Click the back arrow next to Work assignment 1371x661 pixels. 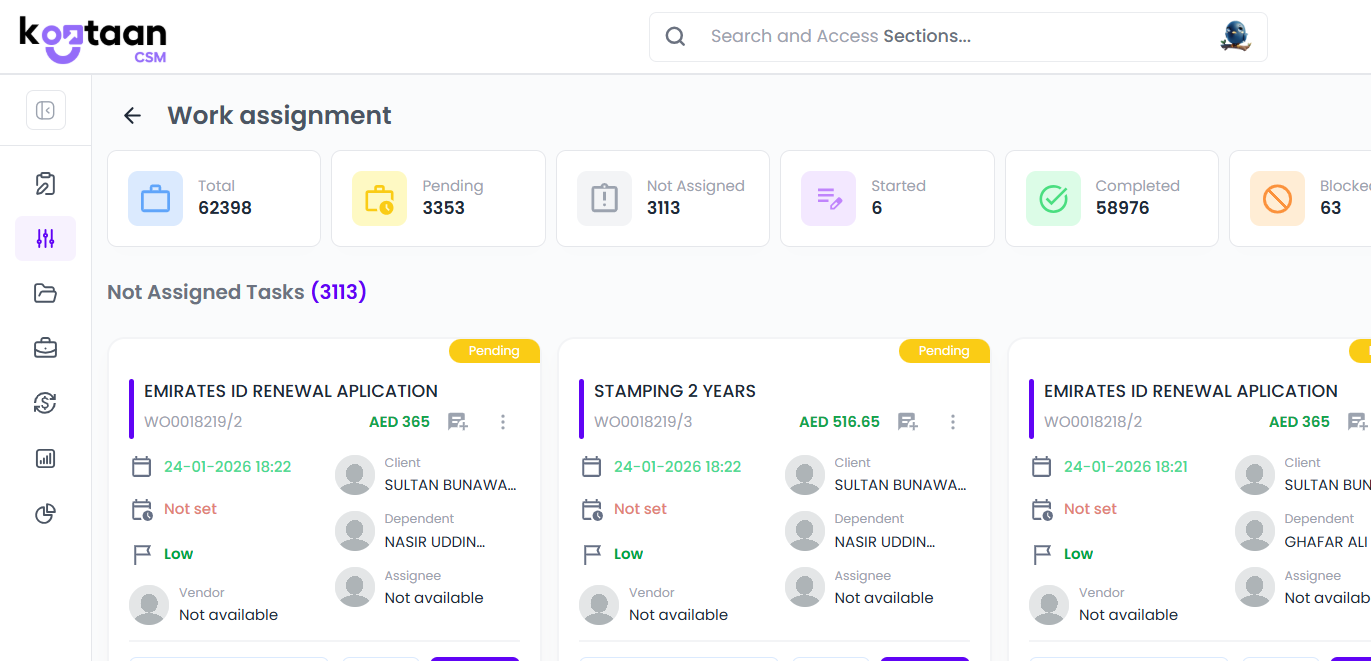[x=132, y=115]
